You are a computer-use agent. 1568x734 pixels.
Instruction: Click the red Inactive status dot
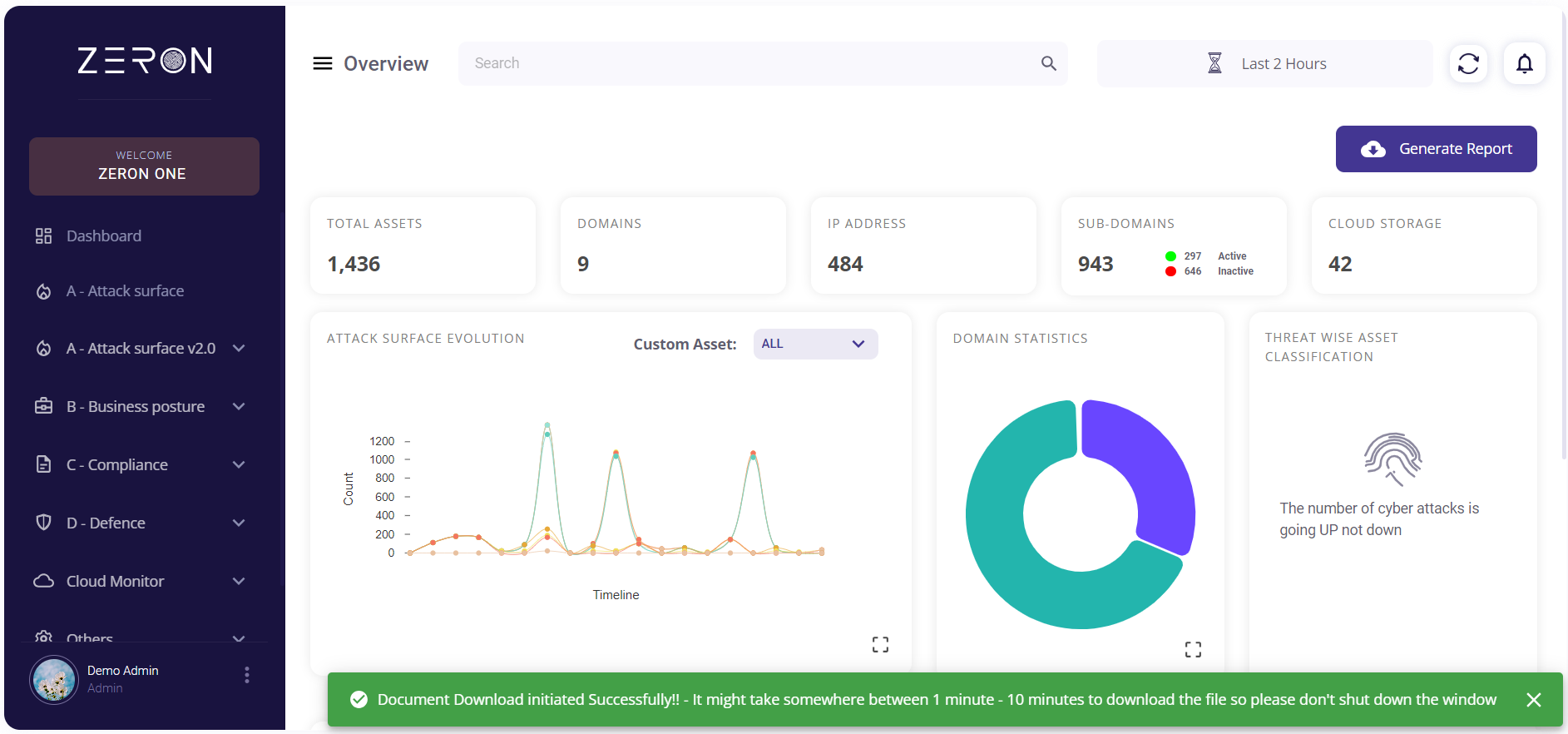tap(1170, 271)
